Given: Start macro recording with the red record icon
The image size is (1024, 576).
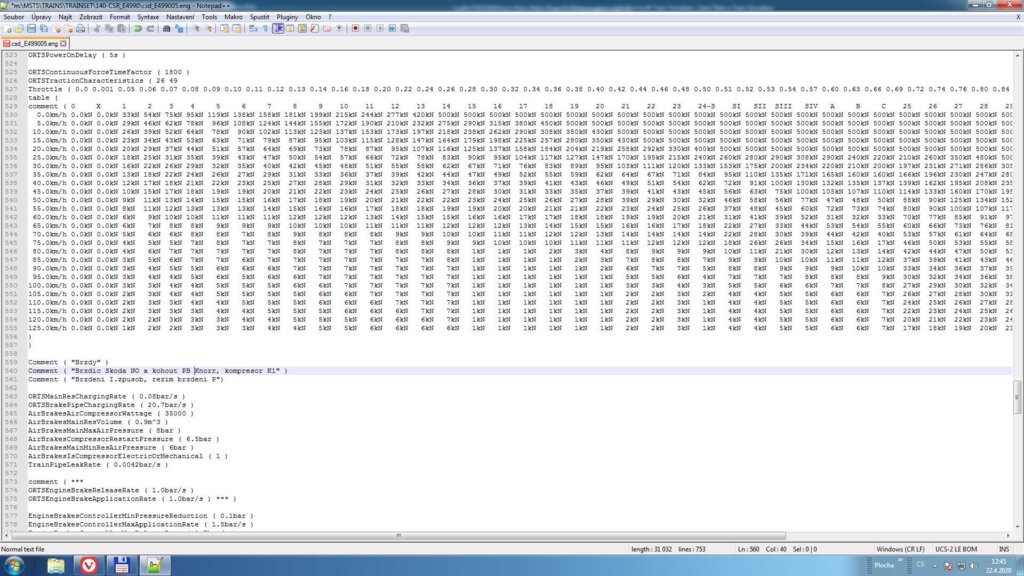Looking at the screenshot, I should [355, 29].
